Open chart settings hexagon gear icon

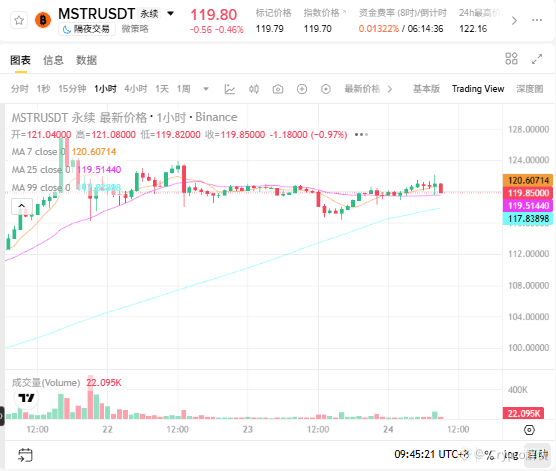[529, 430]
